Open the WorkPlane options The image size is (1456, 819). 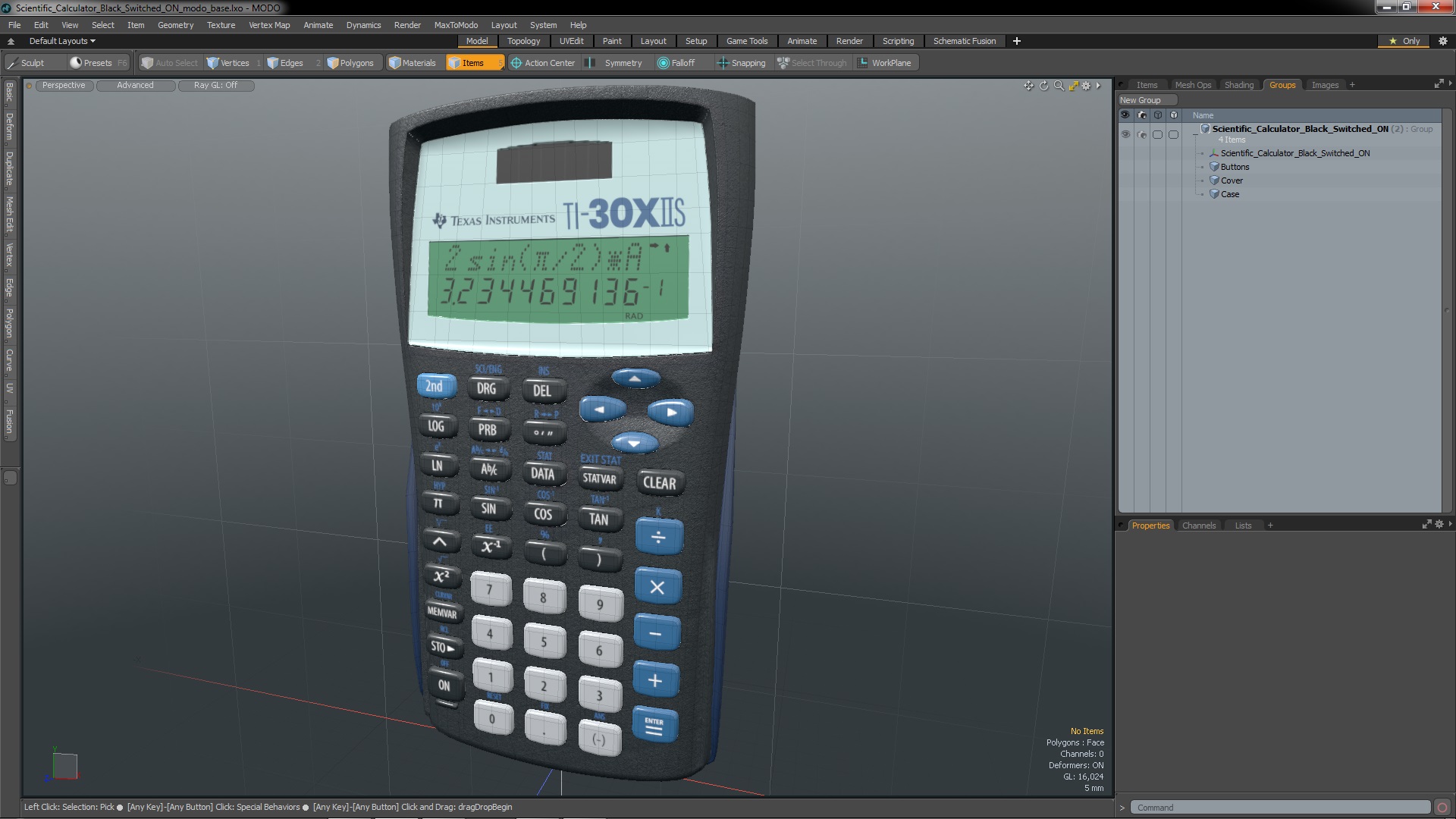[885, 63]
